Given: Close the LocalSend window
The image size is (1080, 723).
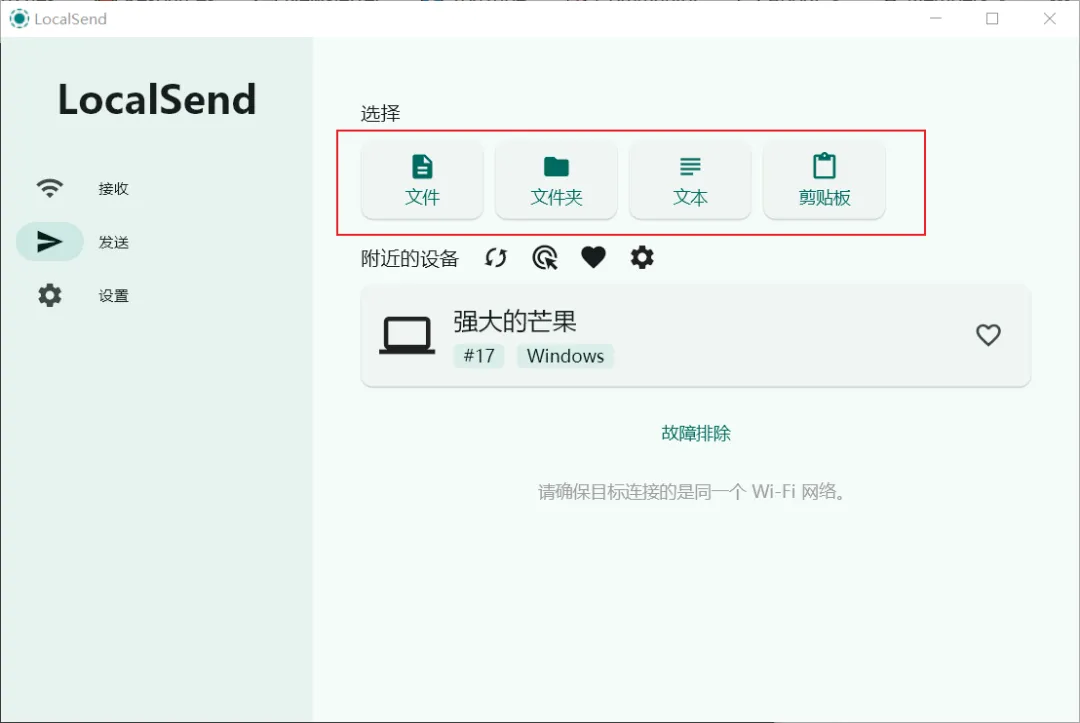Looking at the screenshot, I should click(1050, 19).
